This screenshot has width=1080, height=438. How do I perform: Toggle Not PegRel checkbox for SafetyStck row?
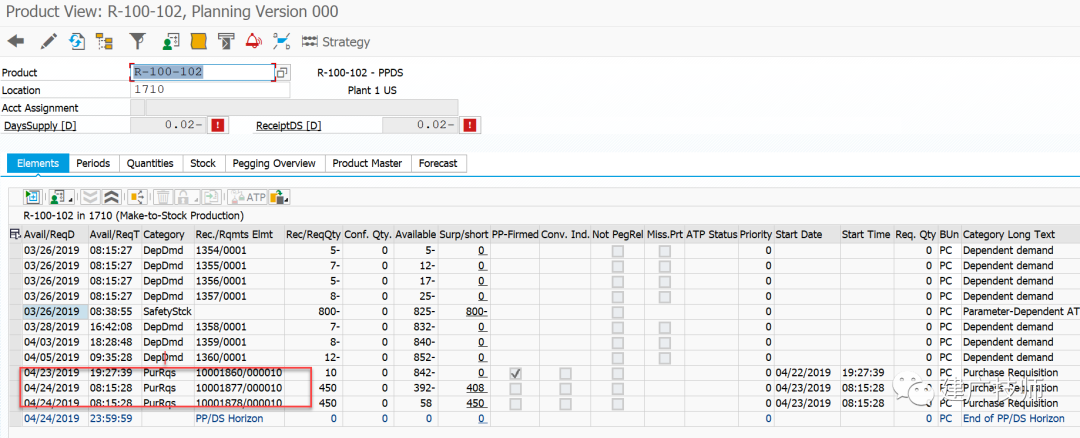(618, 312)
